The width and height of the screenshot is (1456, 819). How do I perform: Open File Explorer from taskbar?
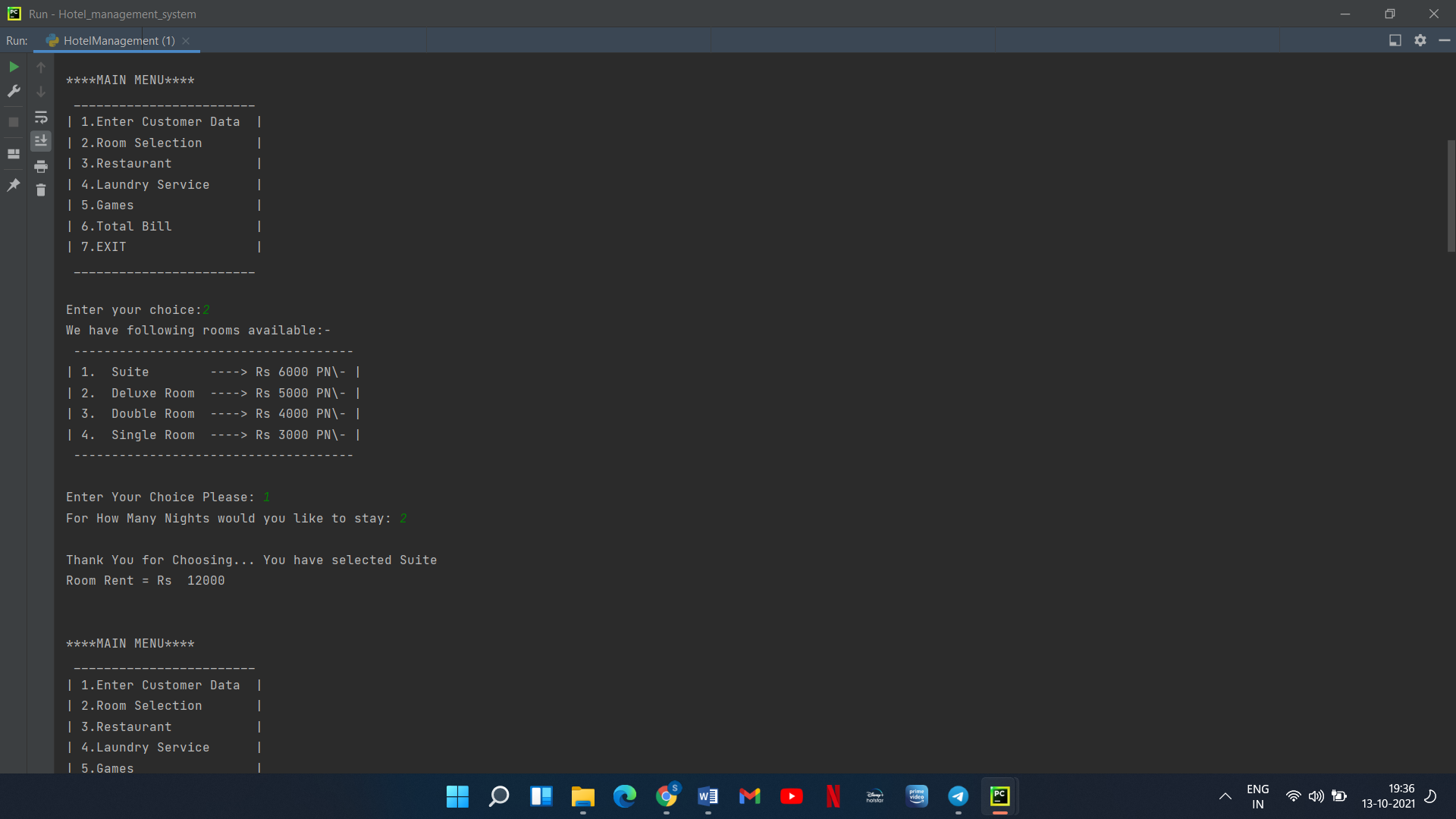tap(582, 796)
